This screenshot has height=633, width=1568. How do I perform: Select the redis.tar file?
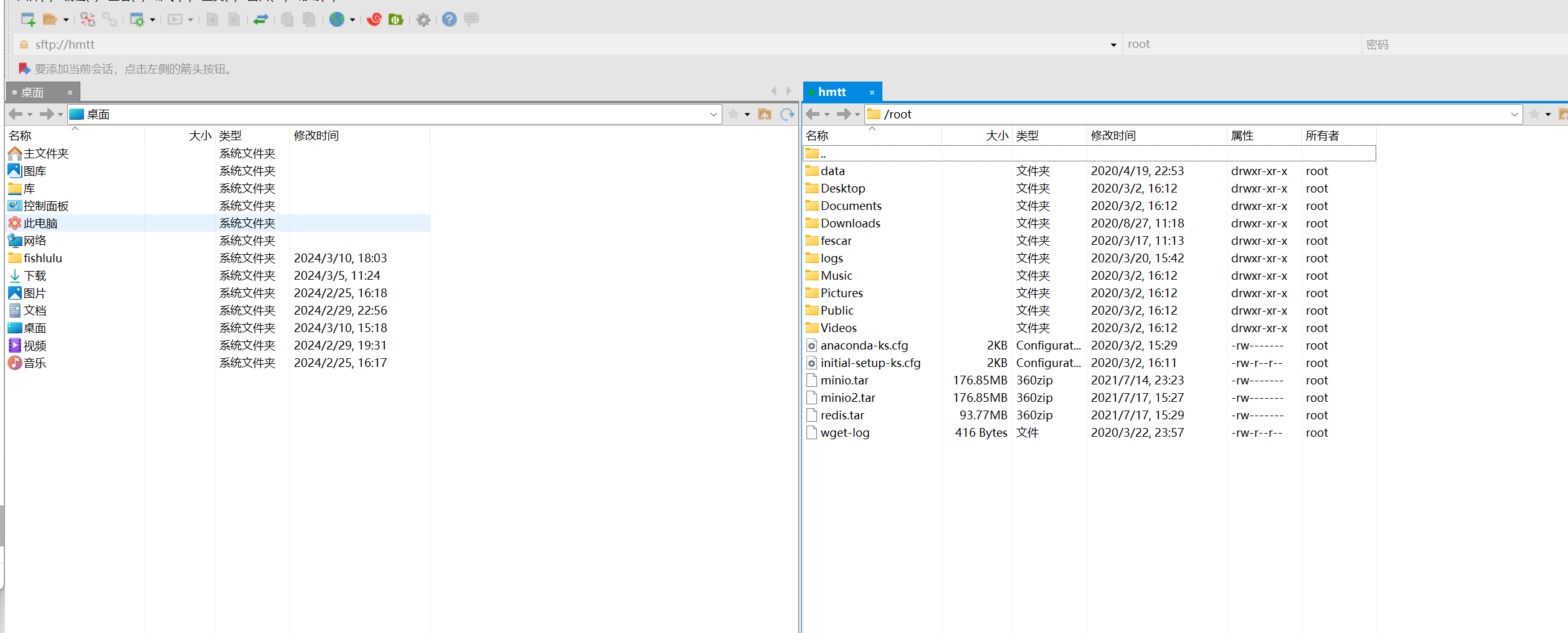(x=1089, y=415)
